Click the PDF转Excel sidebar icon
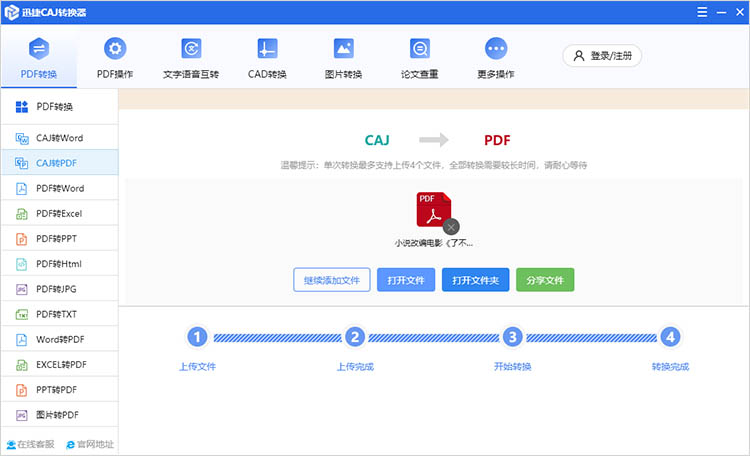Image resolution: width=750 pixels, height=456 pixels. [22, 214]
